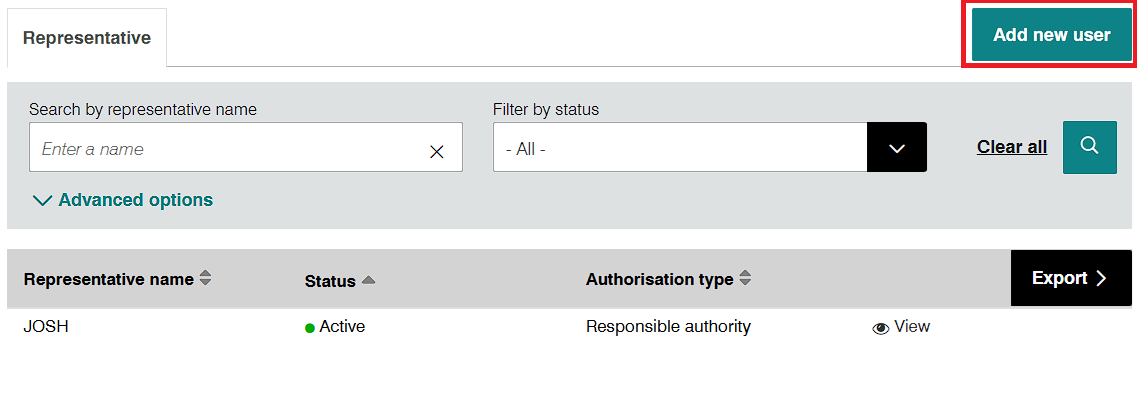Select the JOSH representative name
The width and height of the screenshot is (1137, 407).
(x=46, y=326)
